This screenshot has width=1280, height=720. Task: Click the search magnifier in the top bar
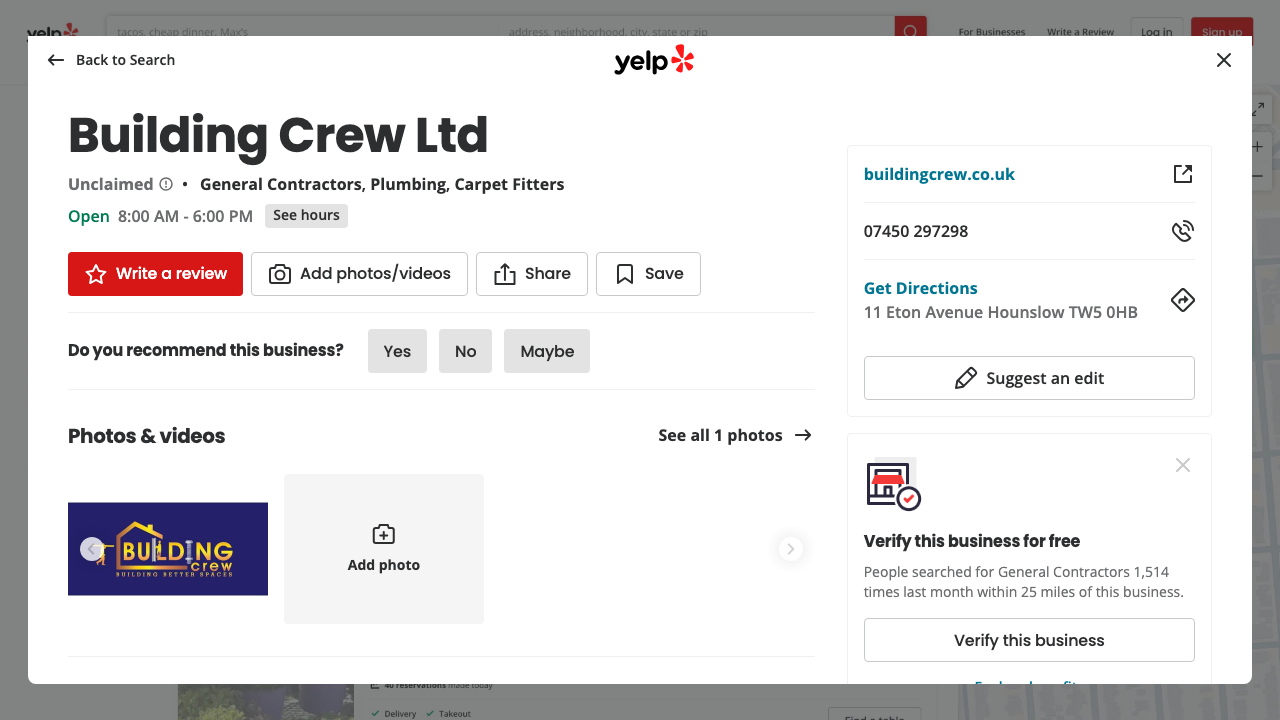coord(909,31)
